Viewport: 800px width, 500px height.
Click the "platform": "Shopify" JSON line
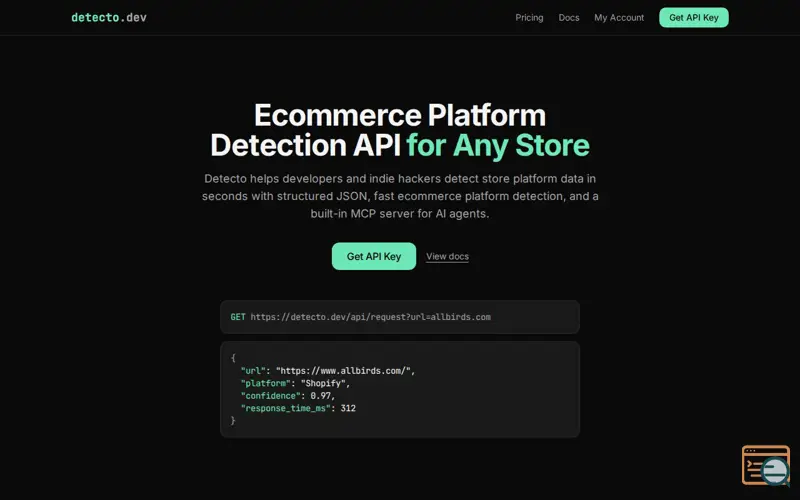295,383
